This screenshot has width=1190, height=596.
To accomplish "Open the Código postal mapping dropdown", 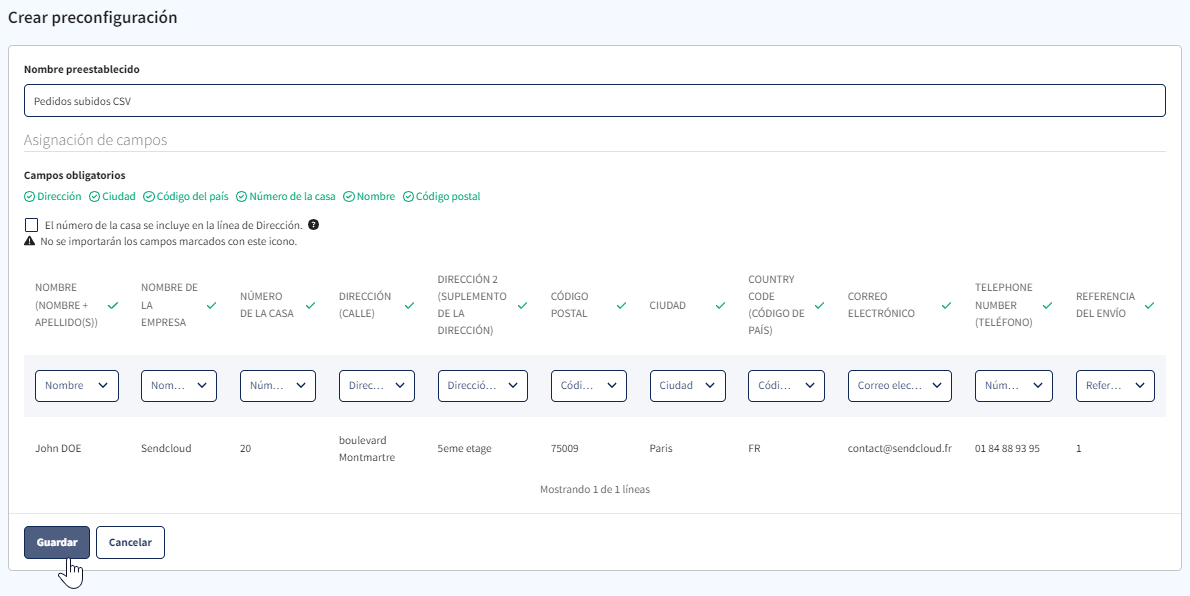I will pyautogui.click(x=589, y=386).
